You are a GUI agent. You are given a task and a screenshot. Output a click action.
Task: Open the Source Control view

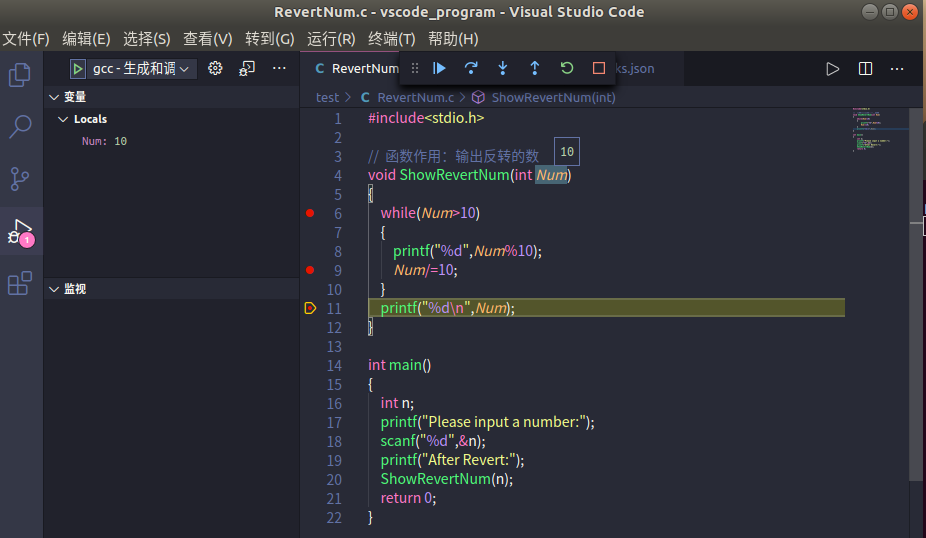(20, 178)
